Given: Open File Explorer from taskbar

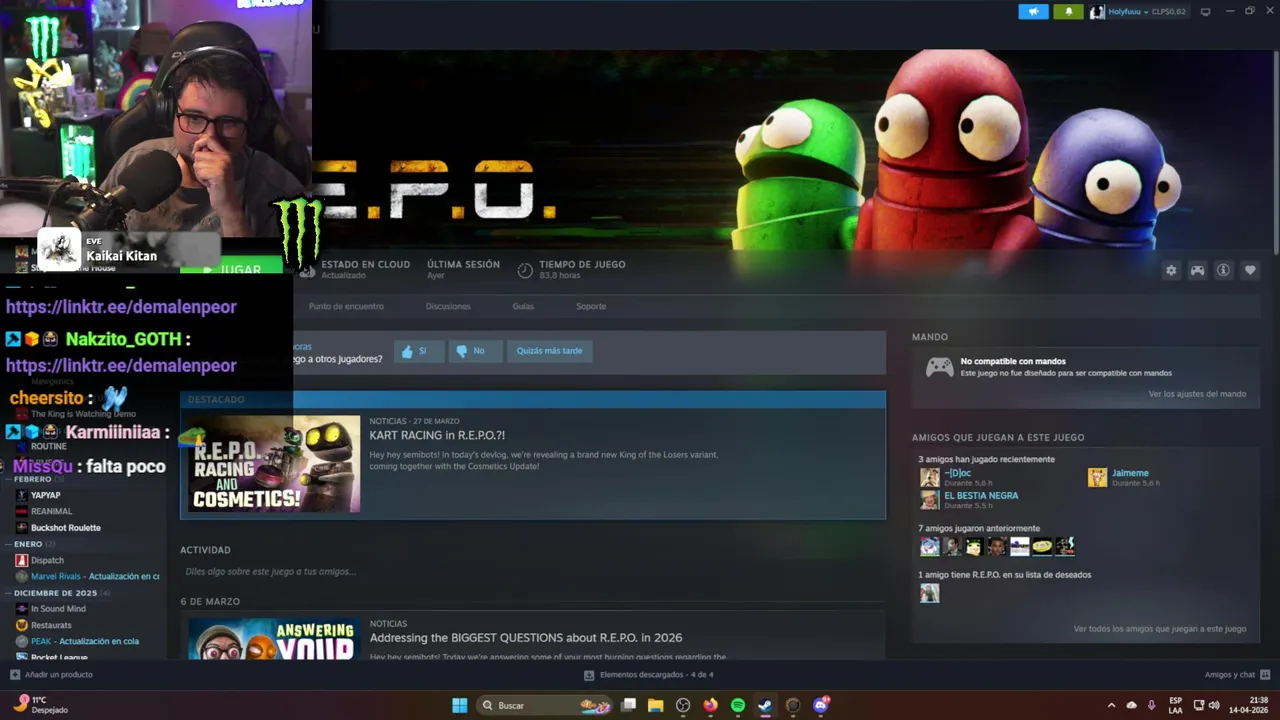Looking at the screenshot, I should pyautogui.click(x=656, y=705).
